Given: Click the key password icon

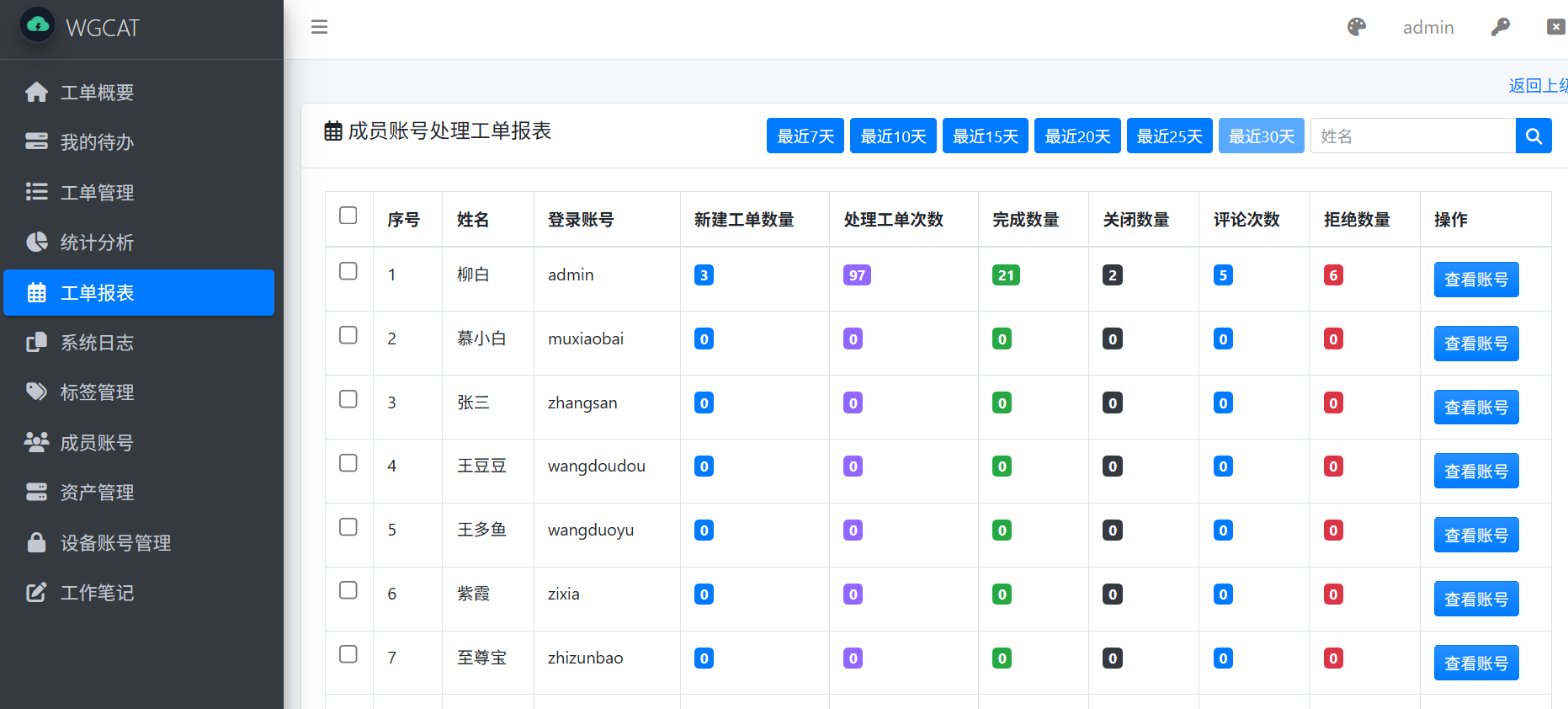Looking at the screenshot, I should (1500, 27).
